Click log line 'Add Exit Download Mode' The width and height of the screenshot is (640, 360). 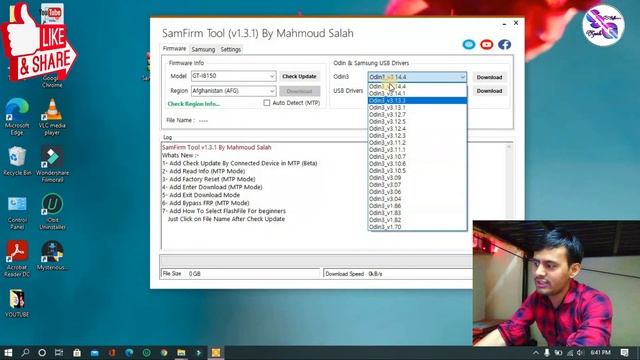coord(201,195)
